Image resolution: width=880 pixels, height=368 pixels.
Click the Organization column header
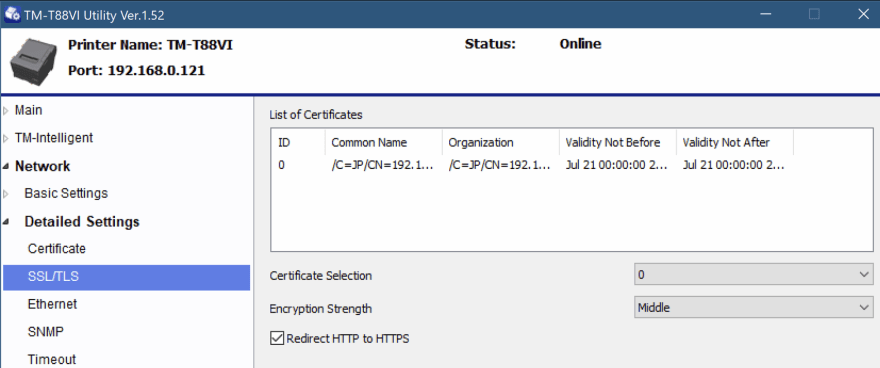point(501,142)
